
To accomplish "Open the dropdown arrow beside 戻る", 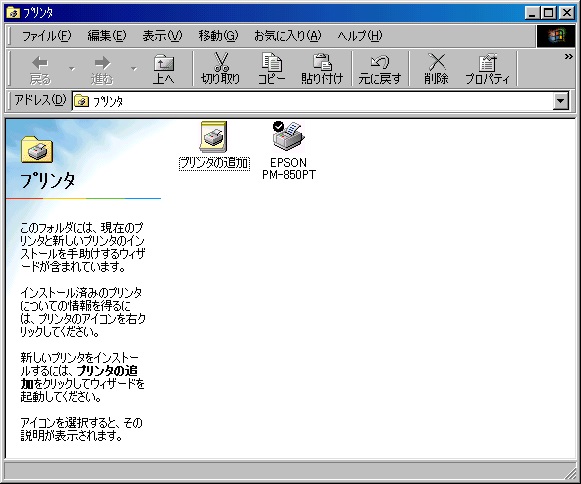I will tap(72, 69).
